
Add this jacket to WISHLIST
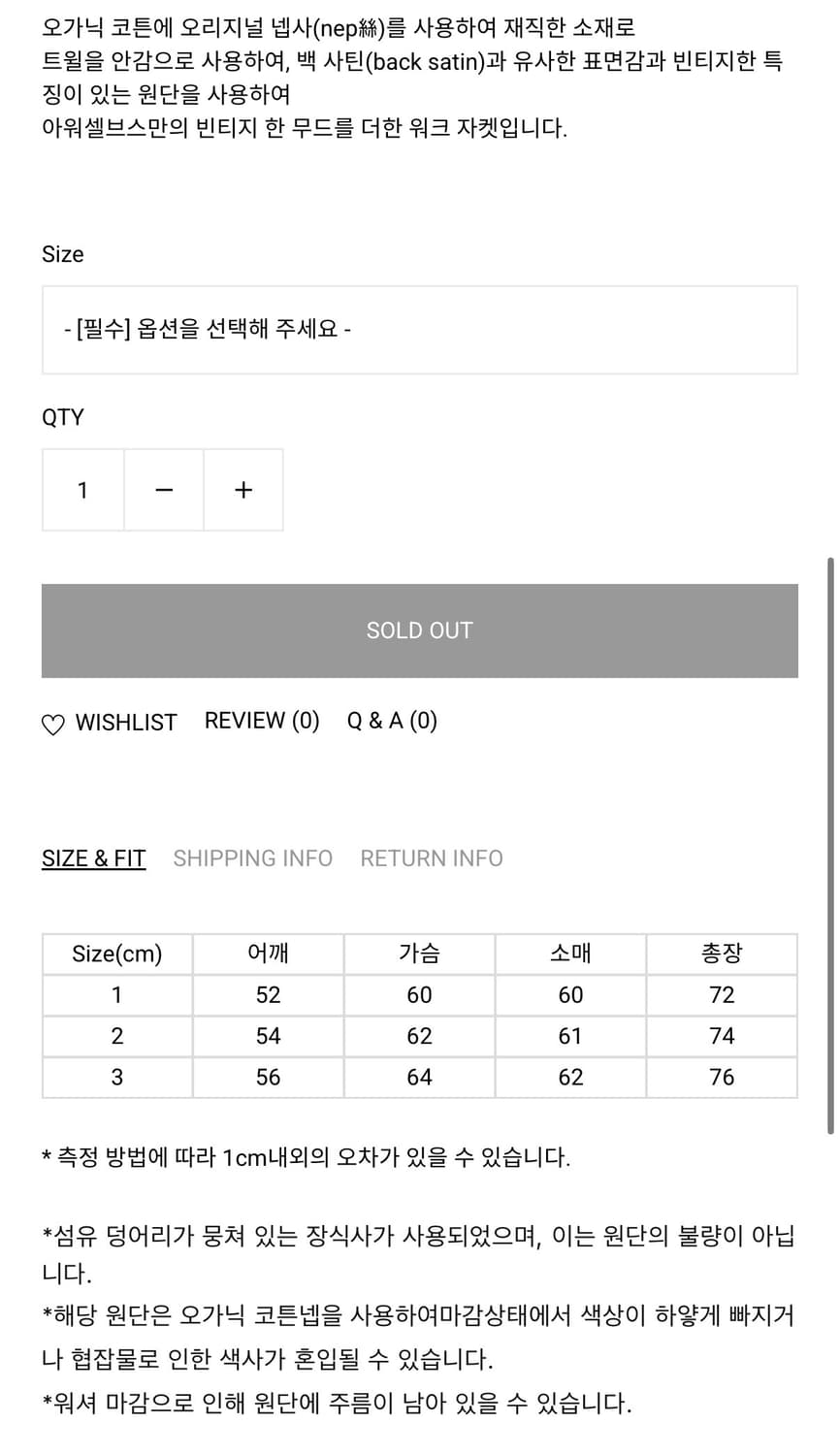click(109, 722)
